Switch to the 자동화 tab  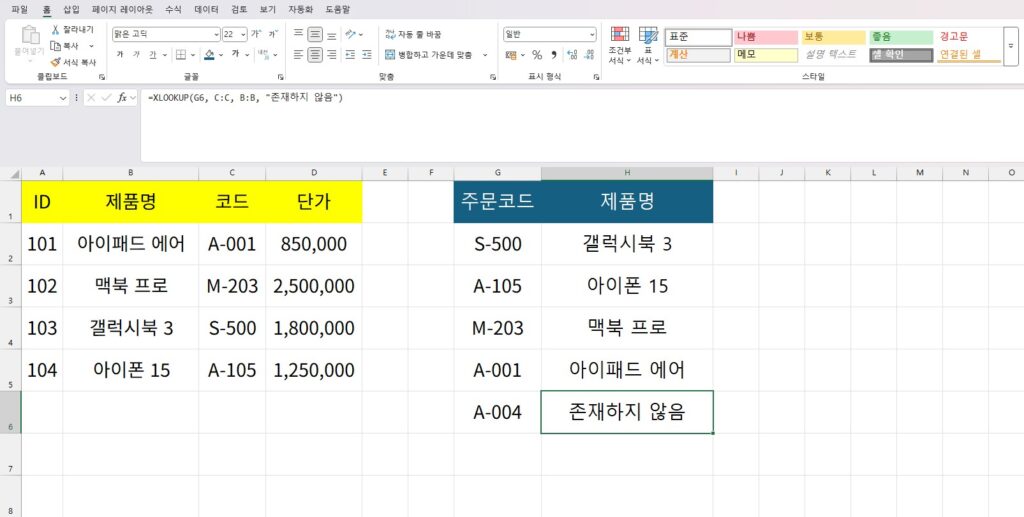(x=301, y=10)
